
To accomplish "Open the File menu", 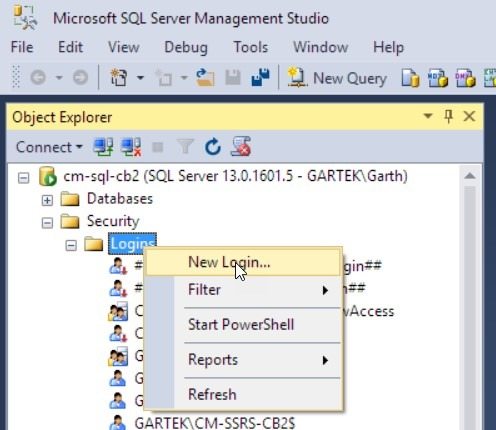I will point(22,47).
